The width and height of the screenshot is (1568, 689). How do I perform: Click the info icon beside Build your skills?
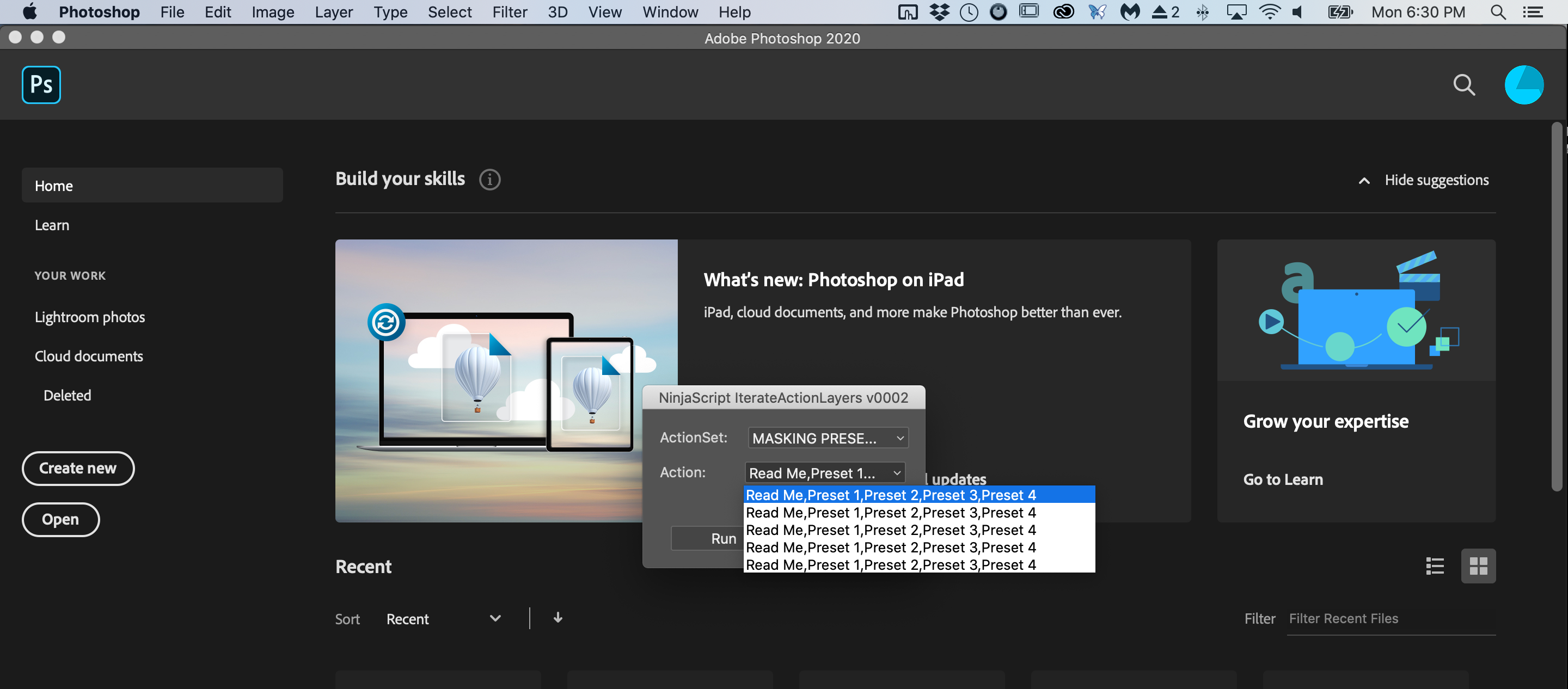click(x=489, y=180)
